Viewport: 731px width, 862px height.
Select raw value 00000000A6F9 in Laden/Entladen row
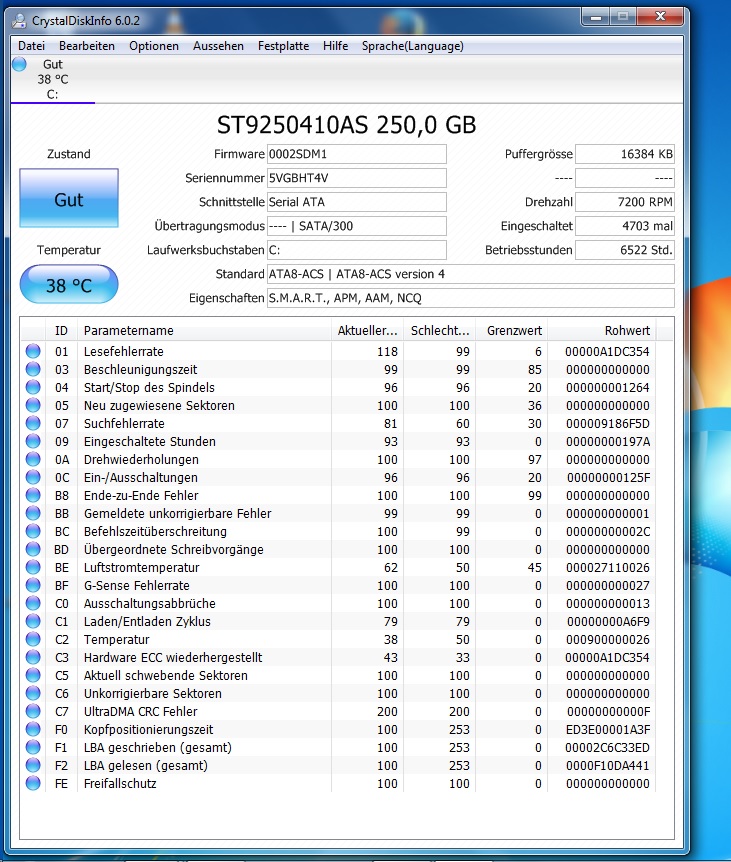tap(608, 621)
